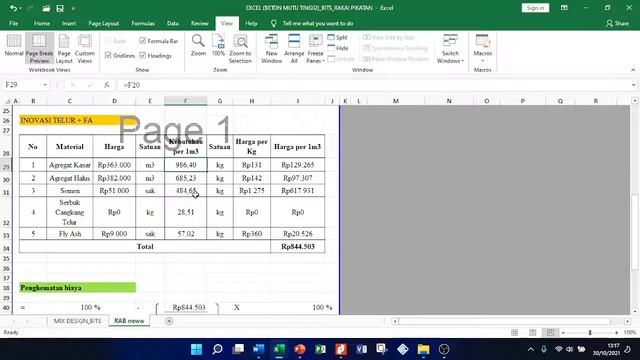Open the Help tab

point(251,23)
